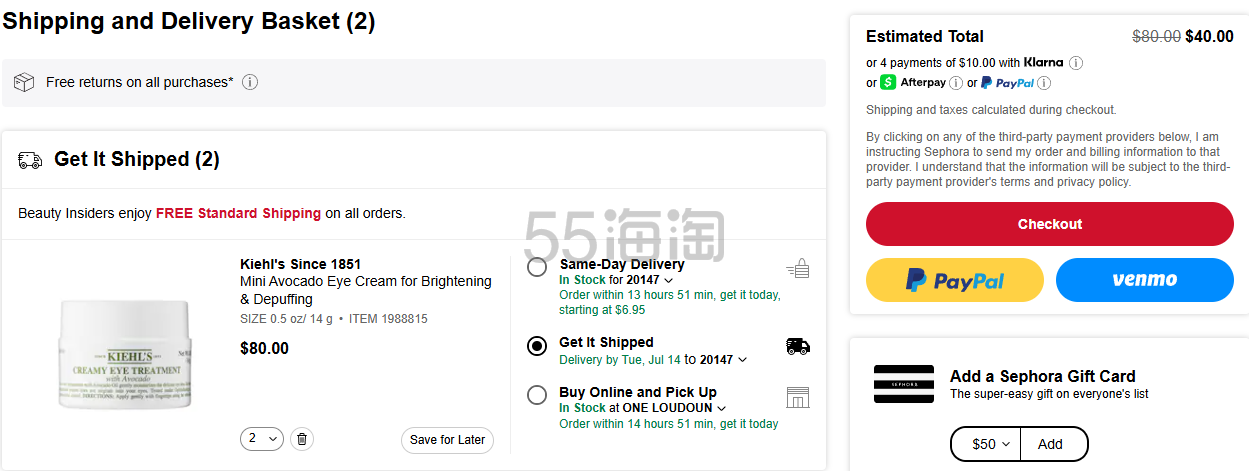Viewport: 1249px width, 471px height.
Task: Click the Afterpay info icon
Action: (955, 83)
